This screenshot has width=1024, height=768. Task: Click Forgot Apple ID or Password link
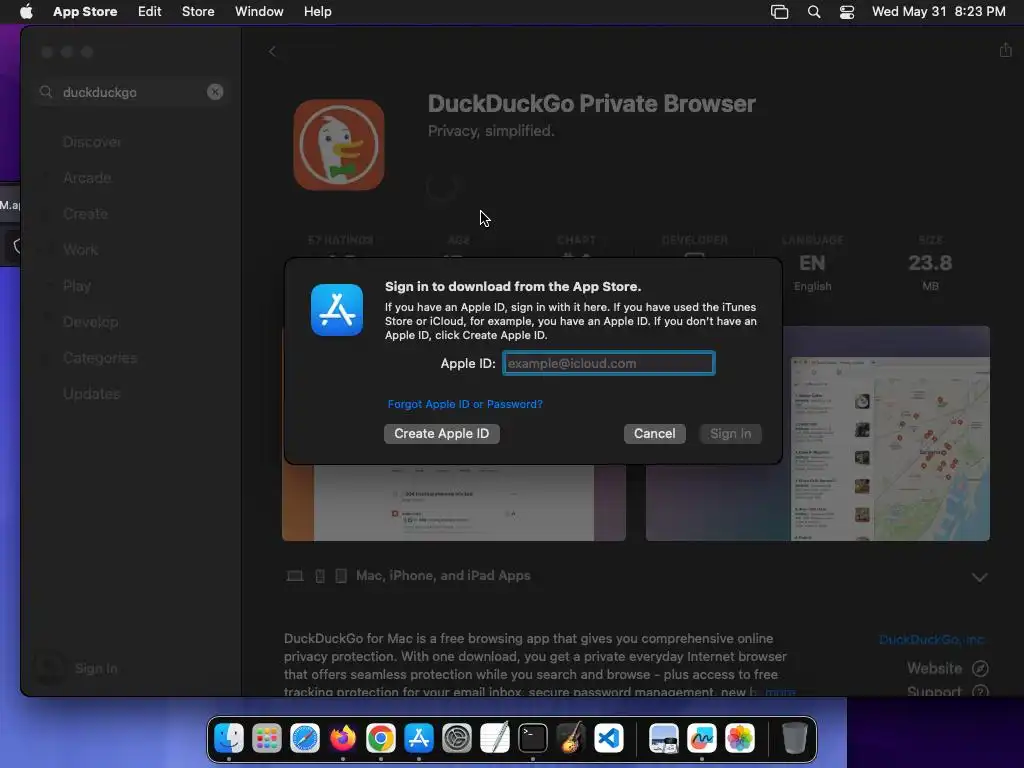coord(465,404)
